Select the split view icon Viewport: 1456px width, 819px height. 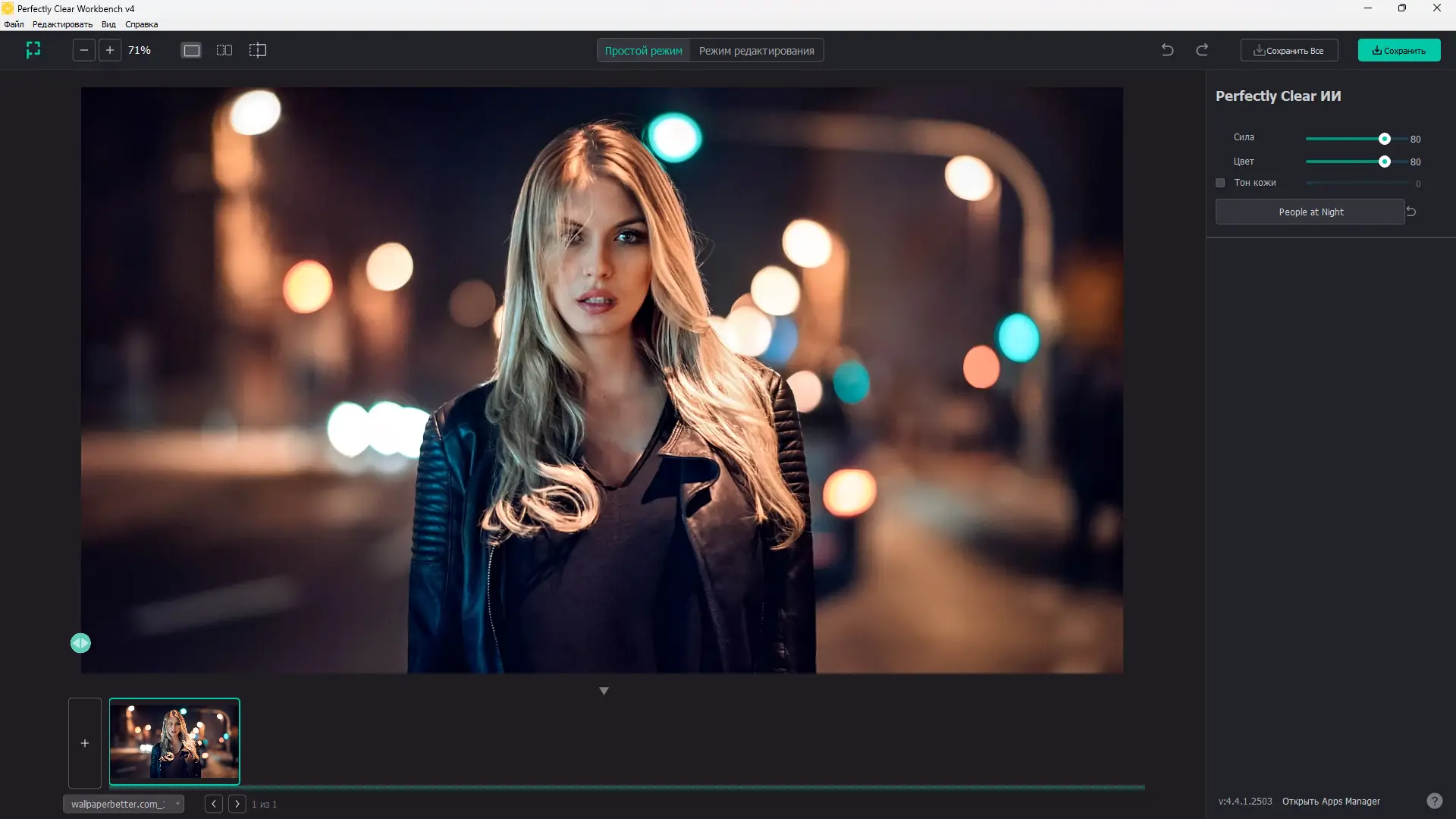click(258, 50)
